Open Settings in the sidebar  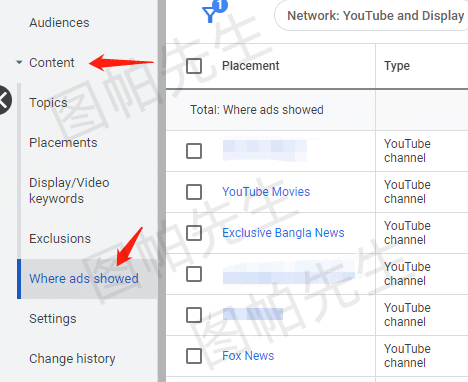(x=53, y=319)
